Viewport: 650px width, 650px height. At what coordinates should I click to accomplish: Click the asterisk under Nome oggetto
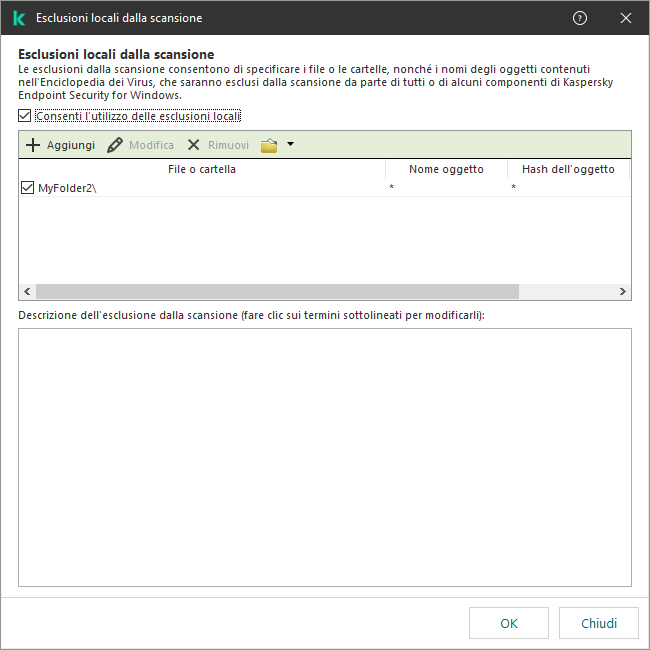[391, 187]
